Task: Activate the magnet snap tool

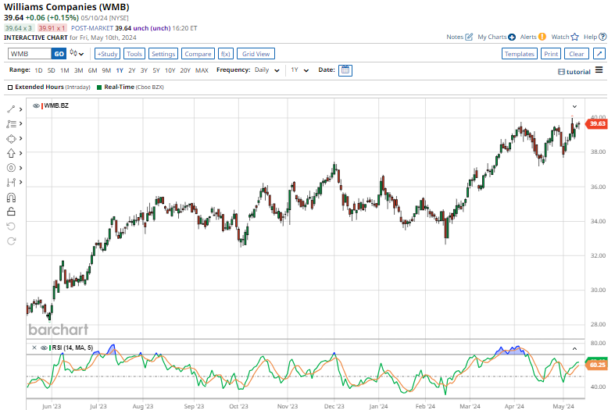Action: click(x=12, y=197)
